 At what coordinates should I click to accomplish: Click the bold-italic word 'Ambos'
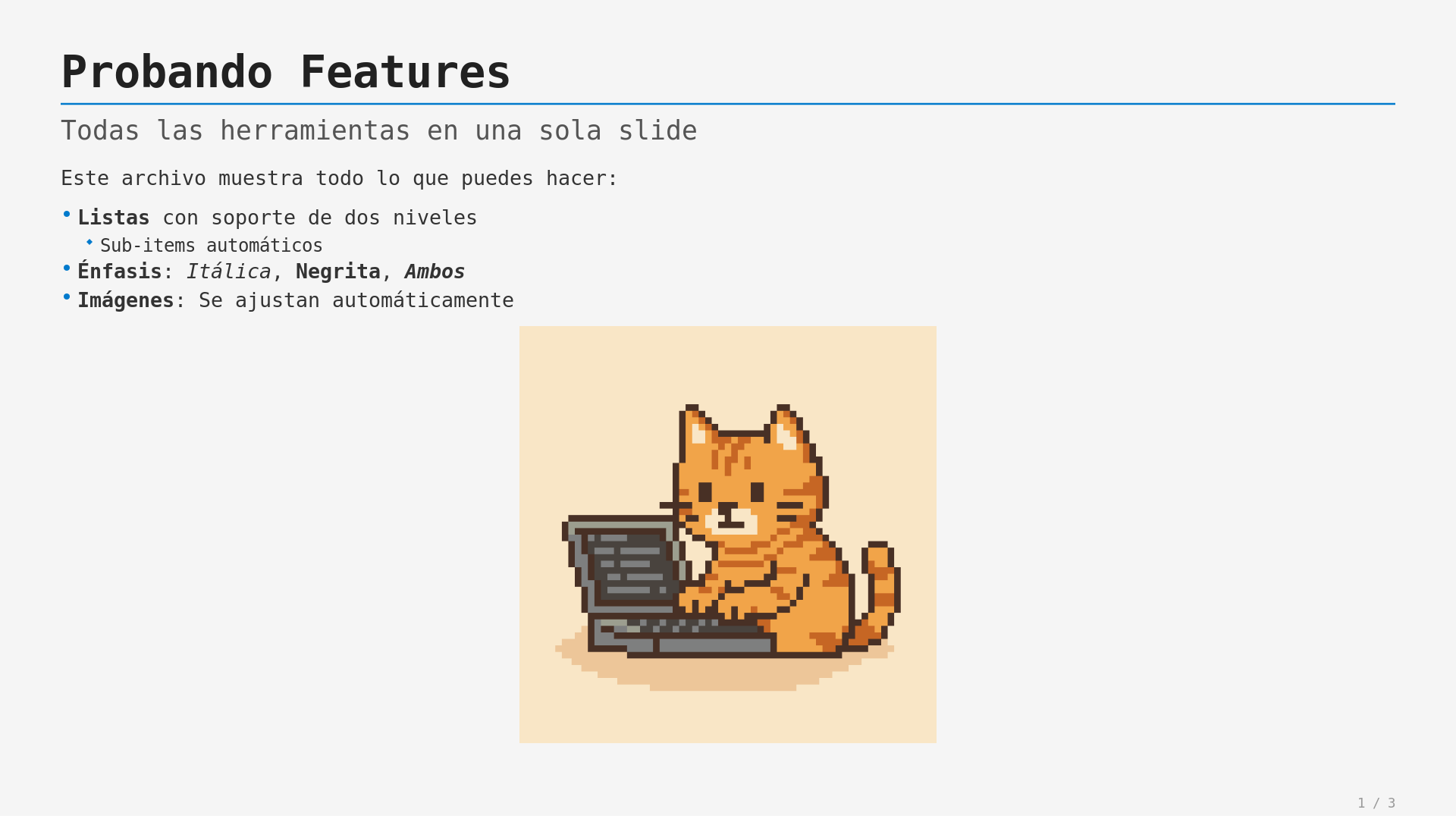[435, 271]
